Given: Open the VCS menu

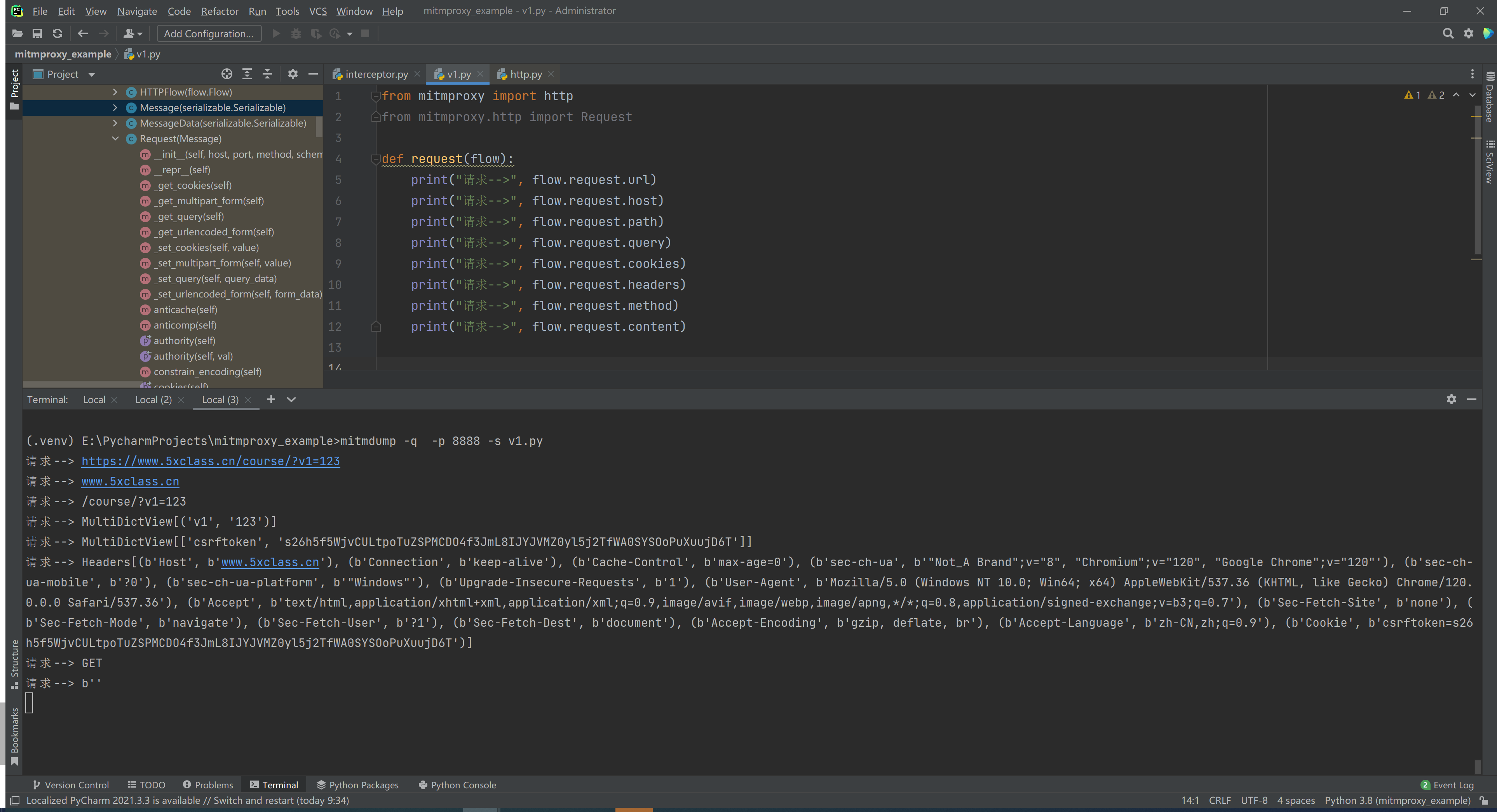Looking at the screenshot, I should click(x=318, y=11).
